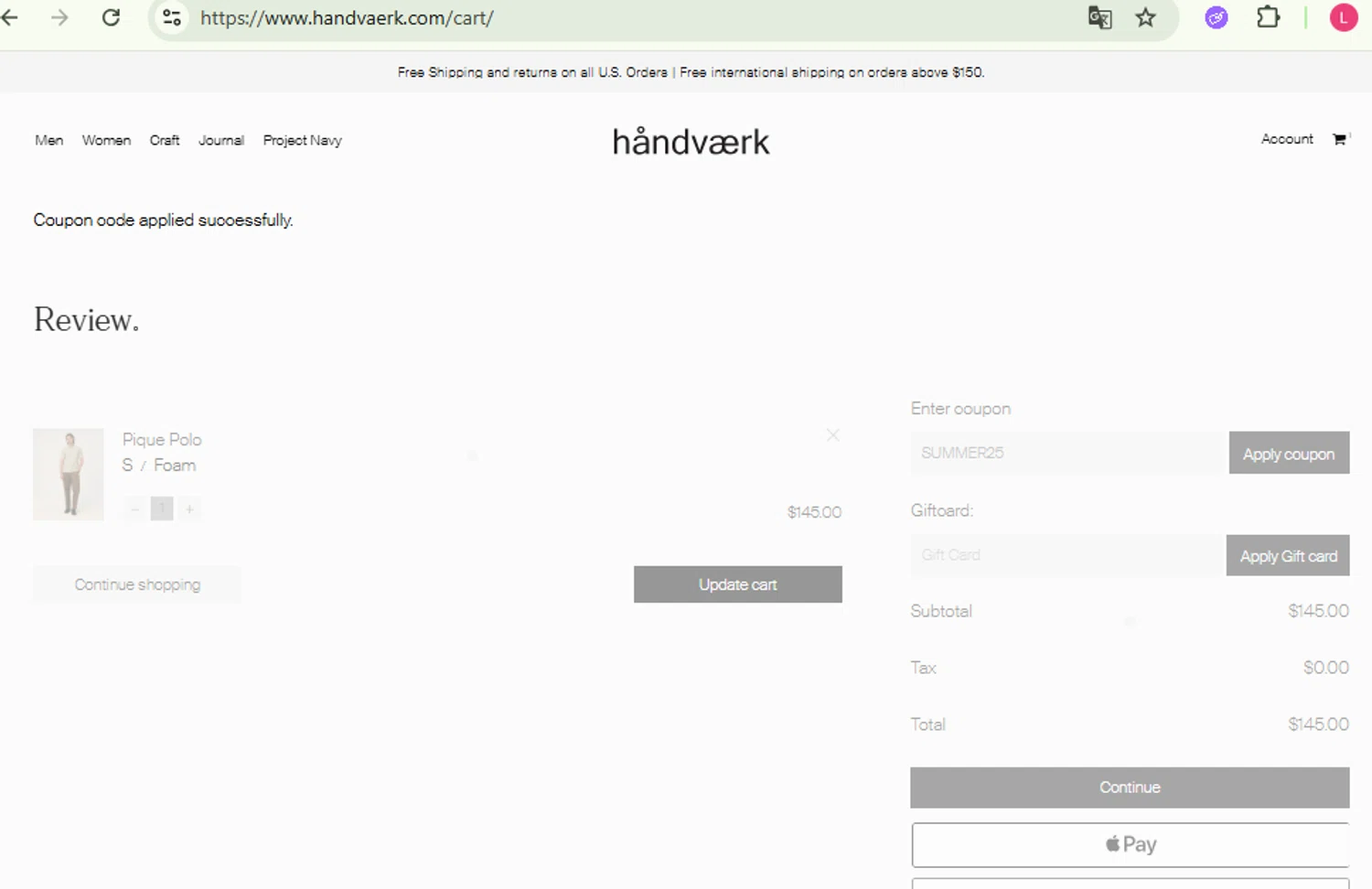Remove Pique Polo from the cart
The width and height of the screenshot is (1372, 889).
[832, 434]
